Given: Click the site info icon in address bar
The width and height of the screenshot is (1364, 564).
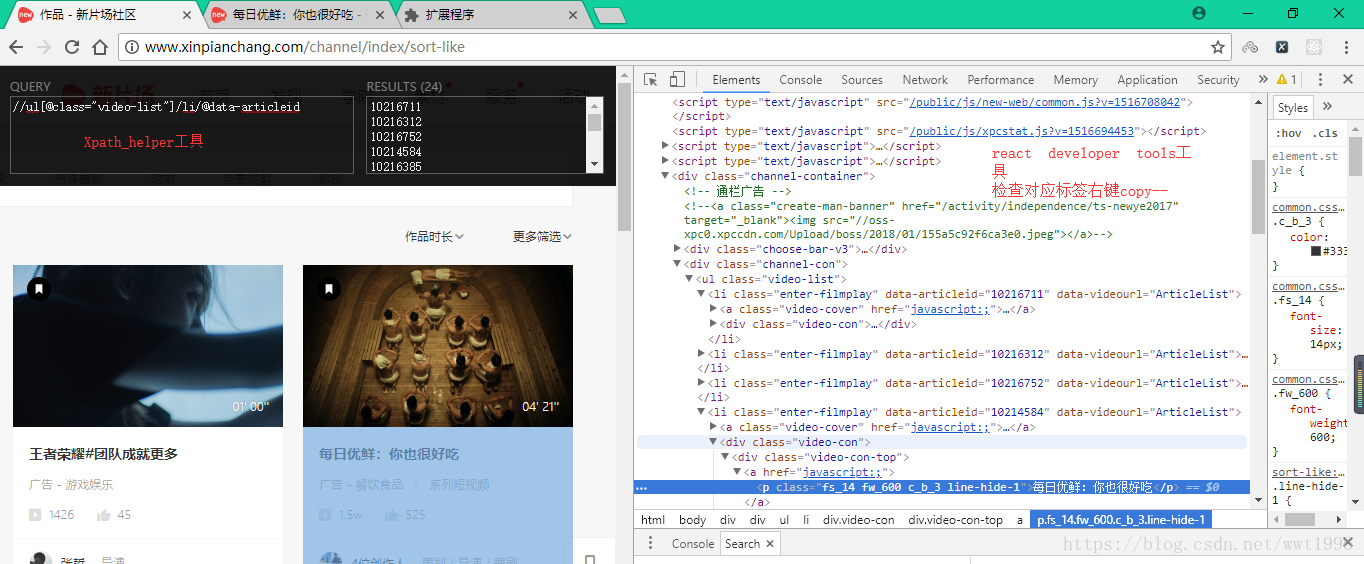Looking at the screenshot, I should tap(132, 47).
